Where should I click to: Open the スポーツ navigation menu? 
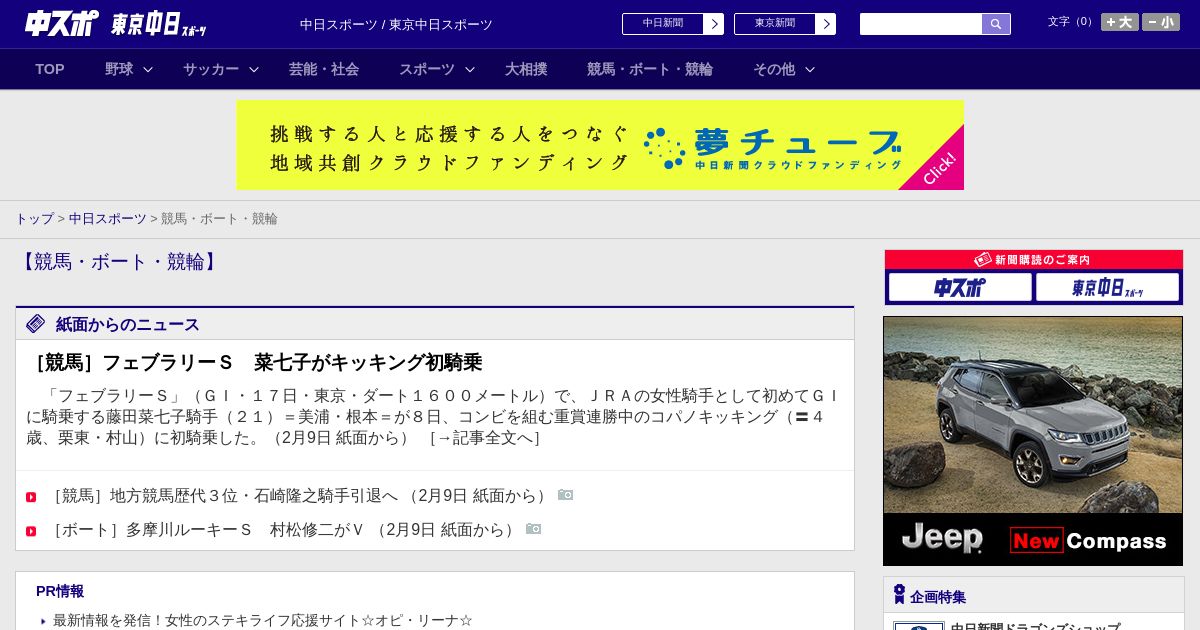tap(427, 69)
